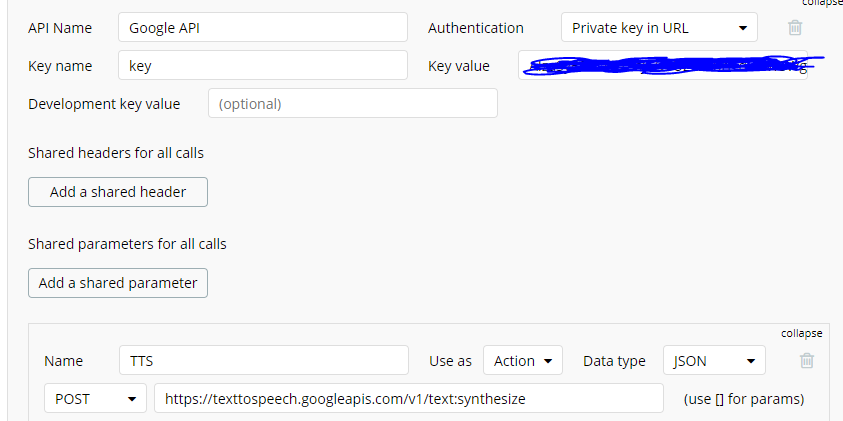843x421 pixels.
Task: Delete the TTS call using trash icon
Action: click(807, 361)
